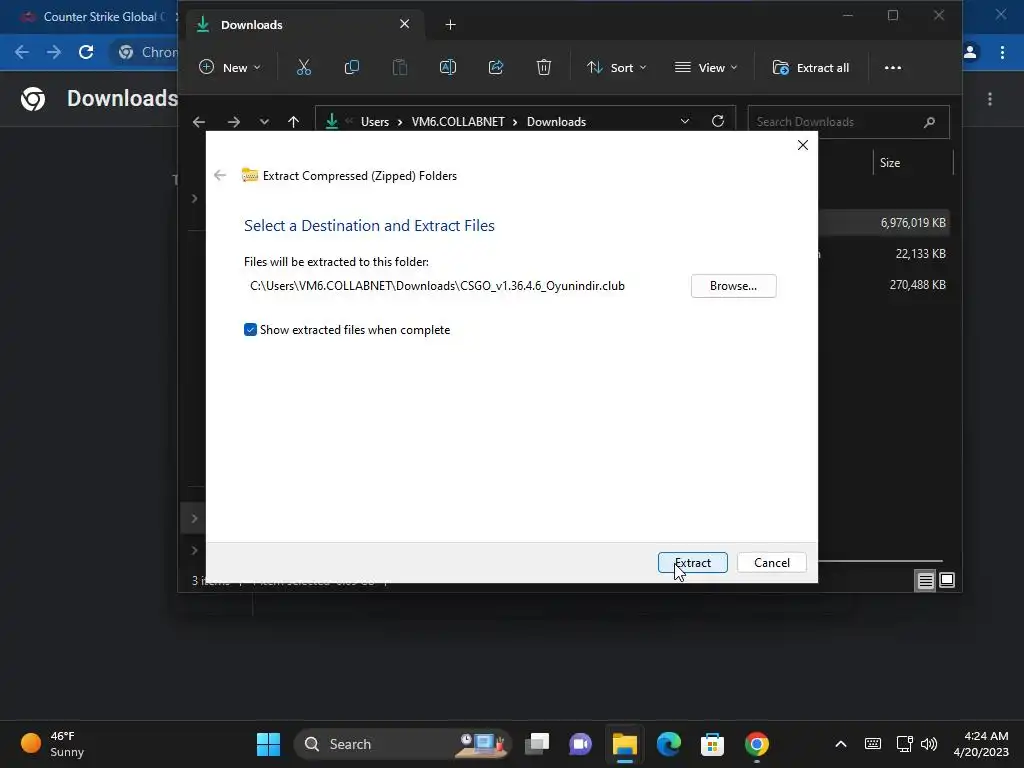Click VM6.COLLABNET in address breadcrumb
This screenshot has width=1024, height=768.
tap(458, 121)
